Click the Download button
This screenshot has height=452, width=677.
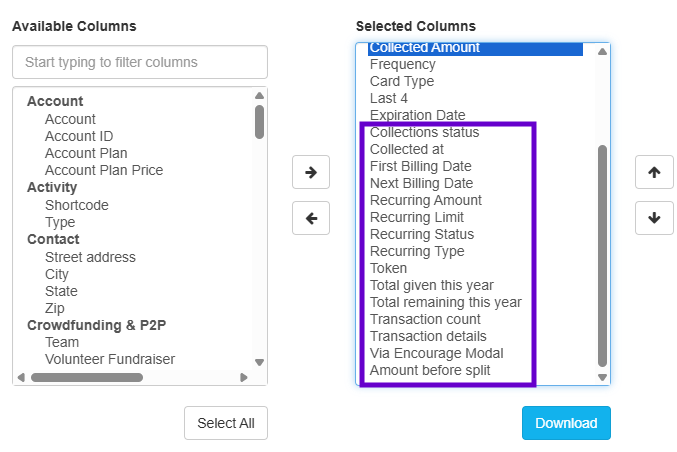click(566, 423)
